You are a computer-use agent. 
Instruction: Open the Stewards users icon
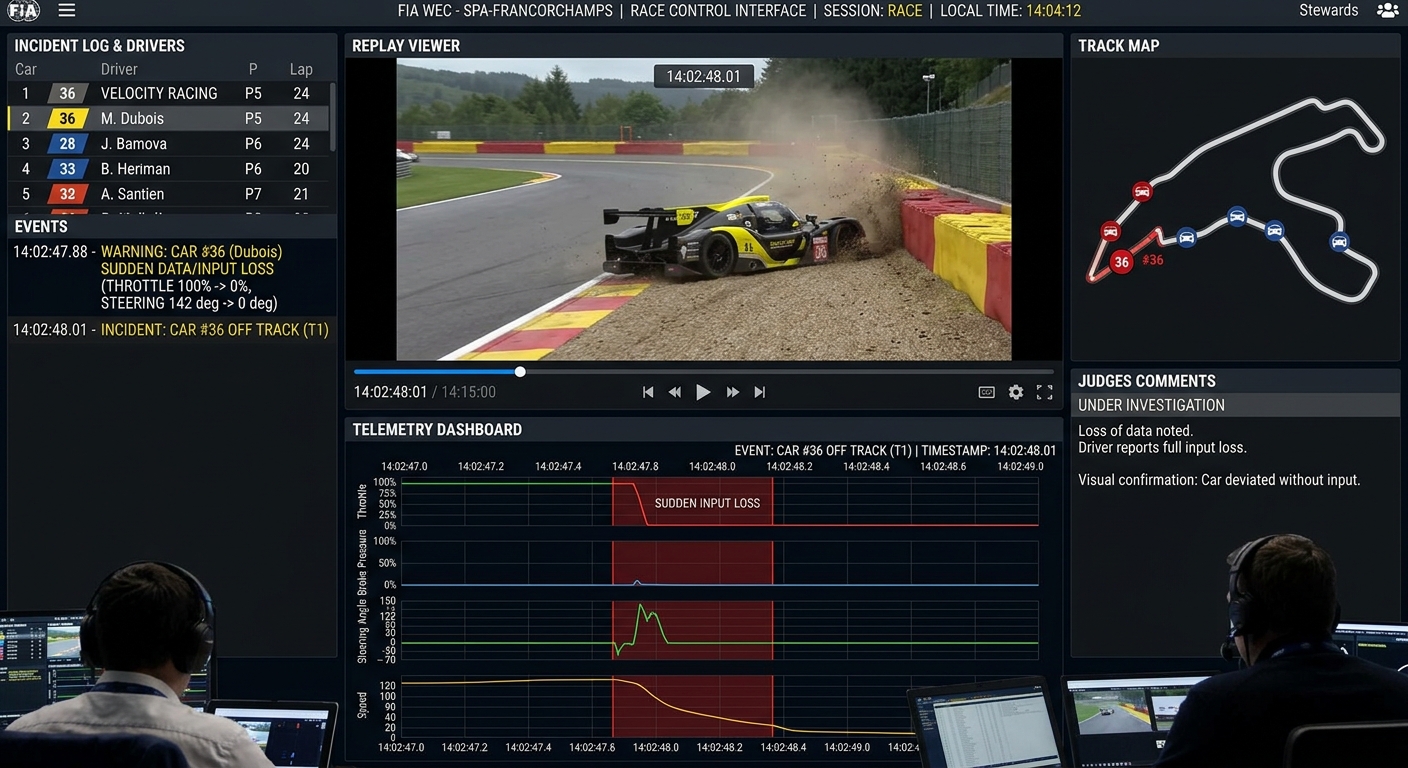tap(1387, 11)
